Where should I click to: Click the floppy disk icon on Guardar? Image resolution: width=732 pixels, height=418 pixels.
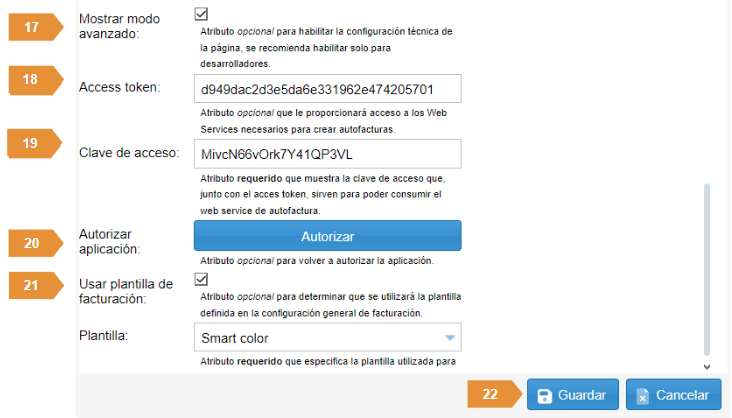tap(544, 396)
